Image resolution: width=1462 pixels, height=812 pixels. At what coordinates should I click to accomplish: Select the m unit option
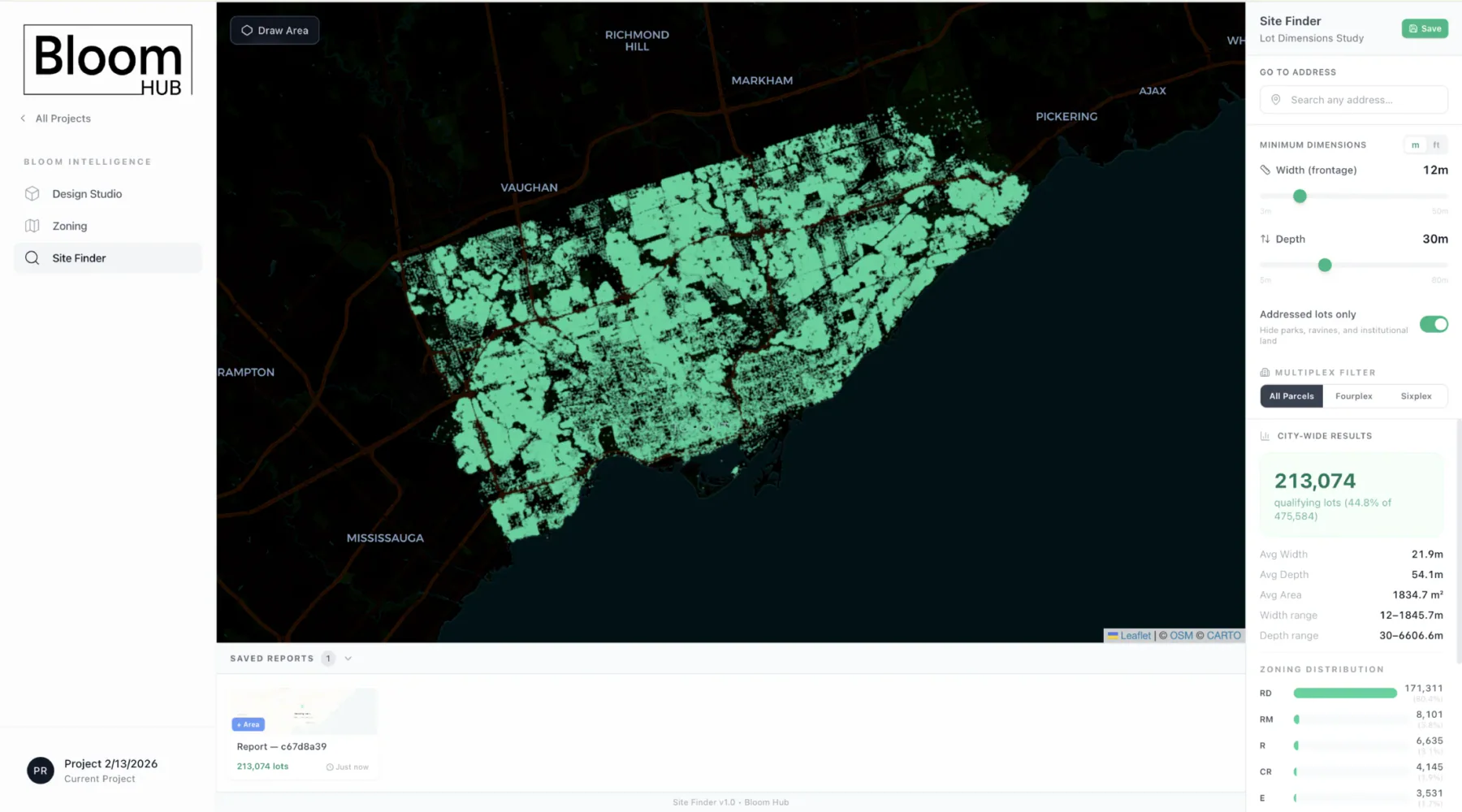click(1414, 144)
